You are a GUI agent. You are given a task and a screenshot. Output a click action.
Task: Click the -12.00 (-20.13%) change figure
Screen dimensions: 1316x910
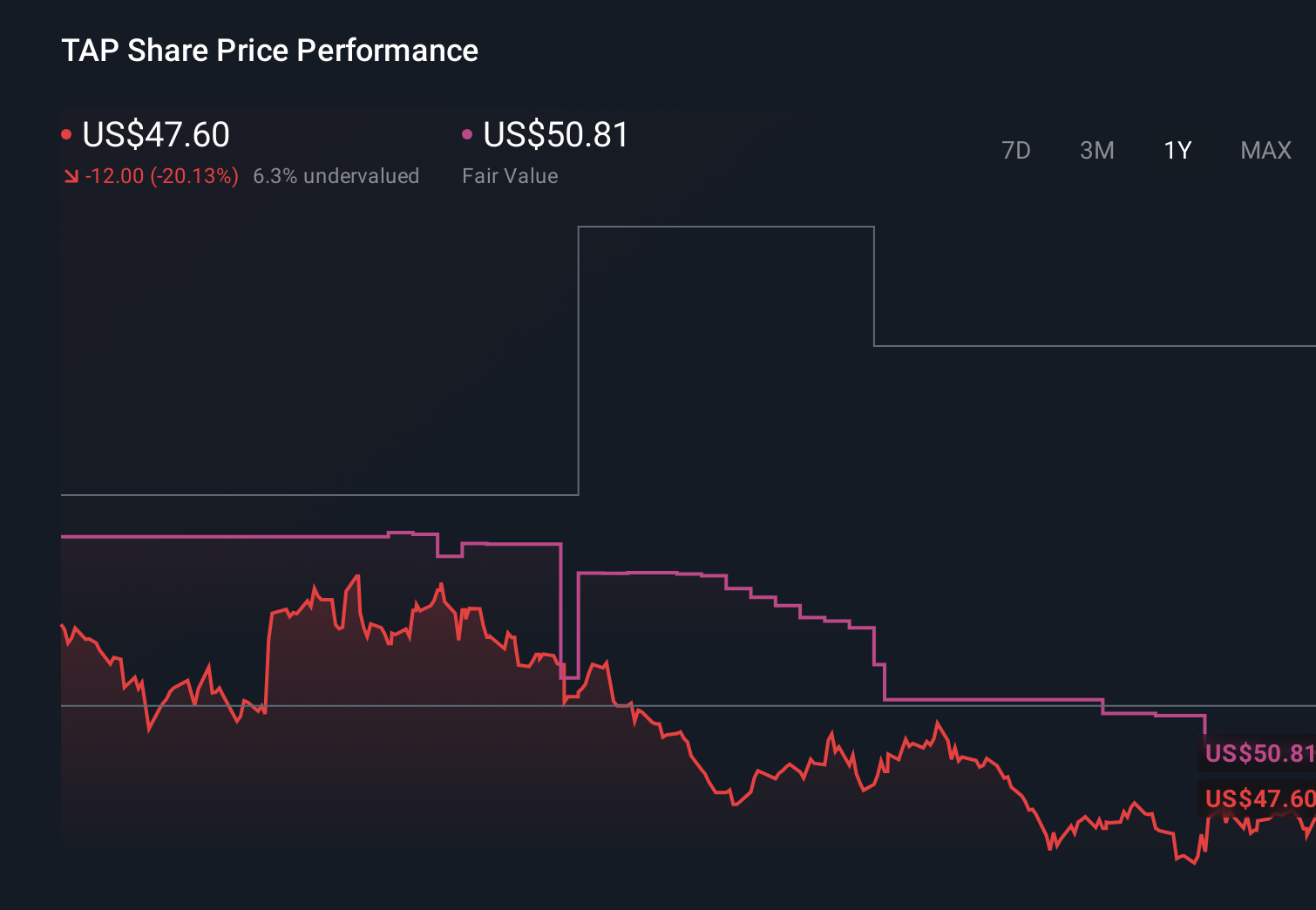(x=160, y=175)
